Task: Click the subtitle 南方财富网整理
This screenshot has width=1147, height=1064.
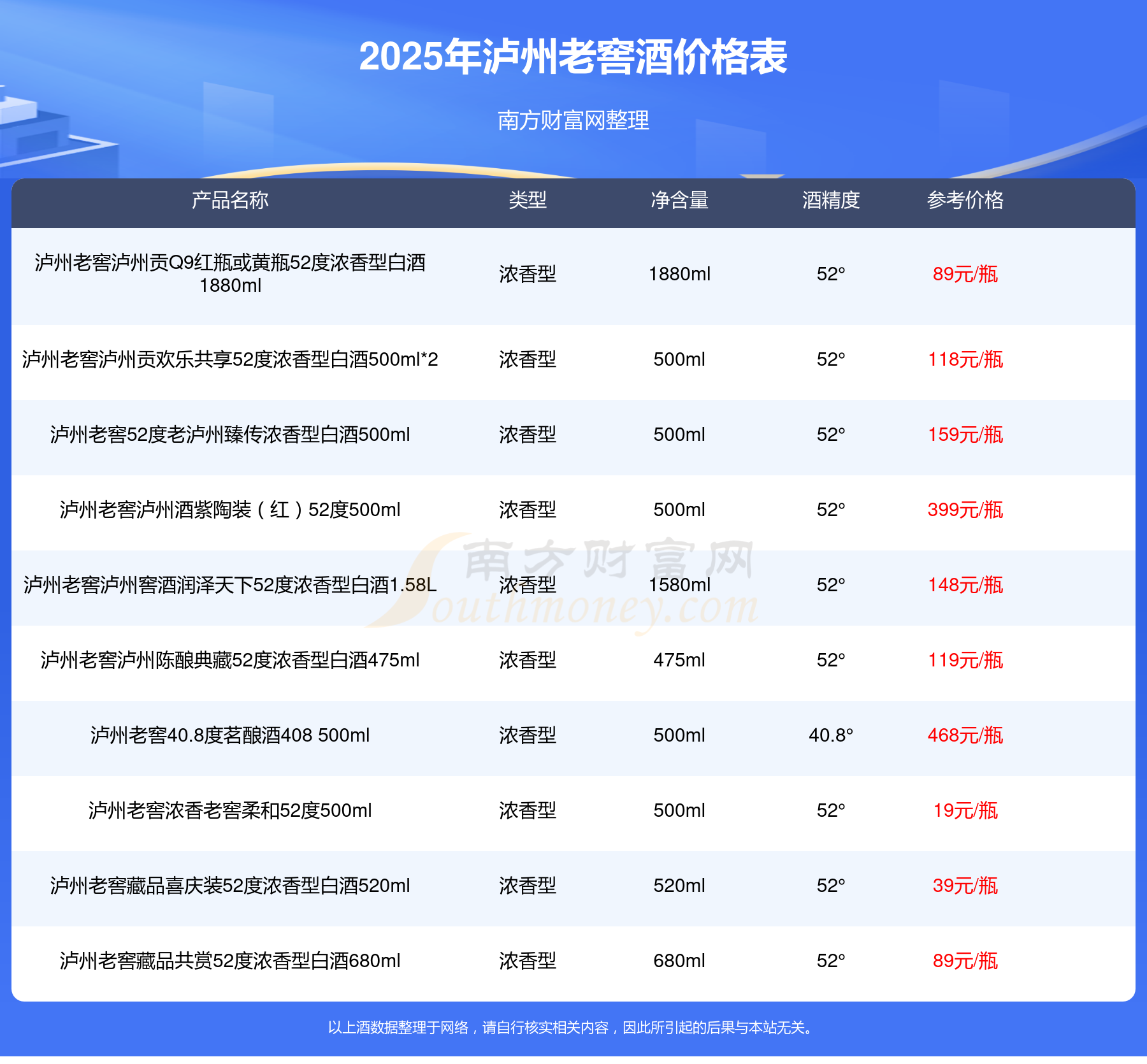Action: 573,120
